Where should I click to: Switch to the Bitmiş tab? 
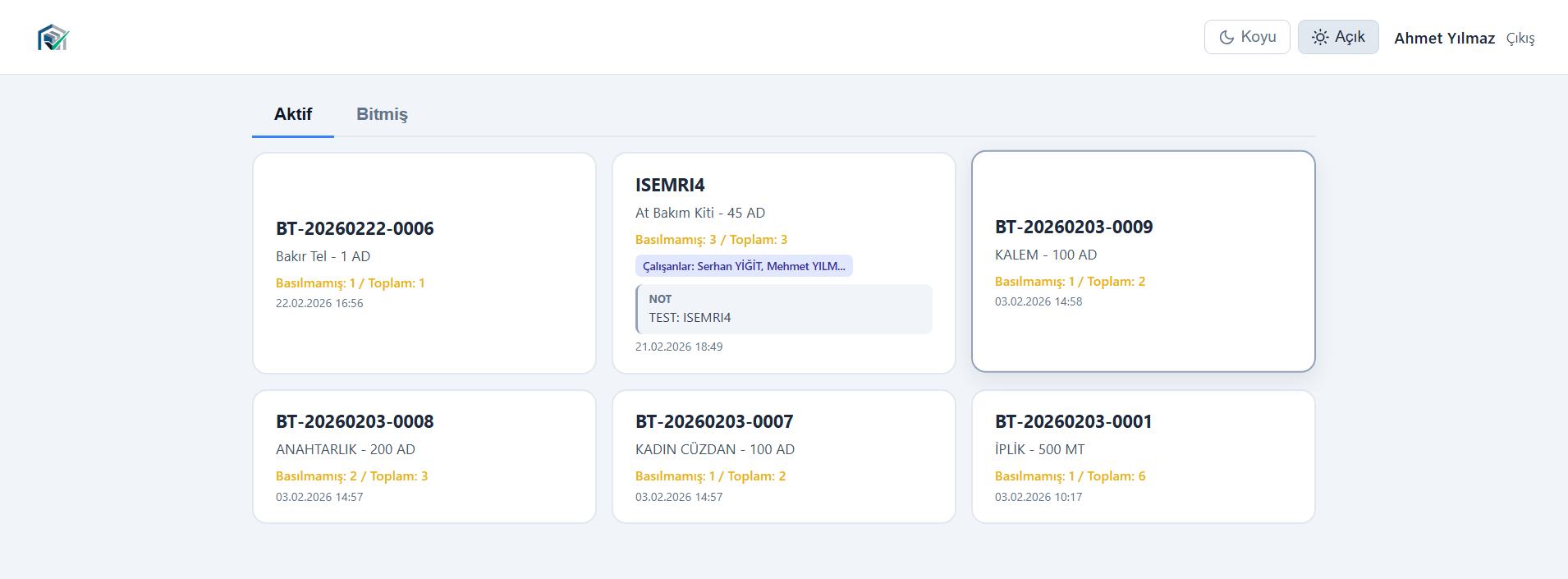pos(382,114)
